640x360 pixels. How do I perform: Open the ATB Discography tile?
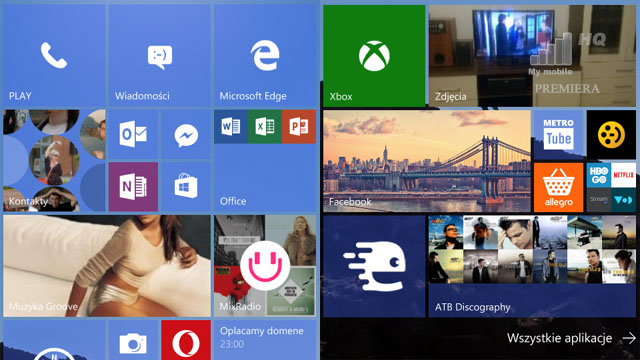coord(532,266)
